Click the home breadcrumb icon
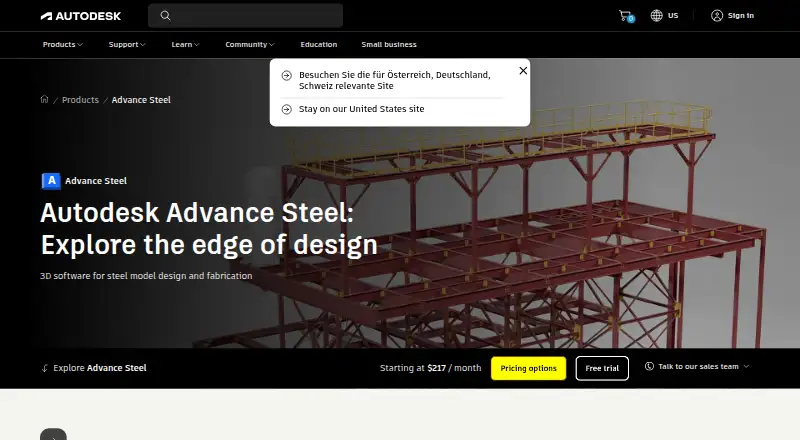Viewport: 800px width, 440px height. [x=44, y=99]
